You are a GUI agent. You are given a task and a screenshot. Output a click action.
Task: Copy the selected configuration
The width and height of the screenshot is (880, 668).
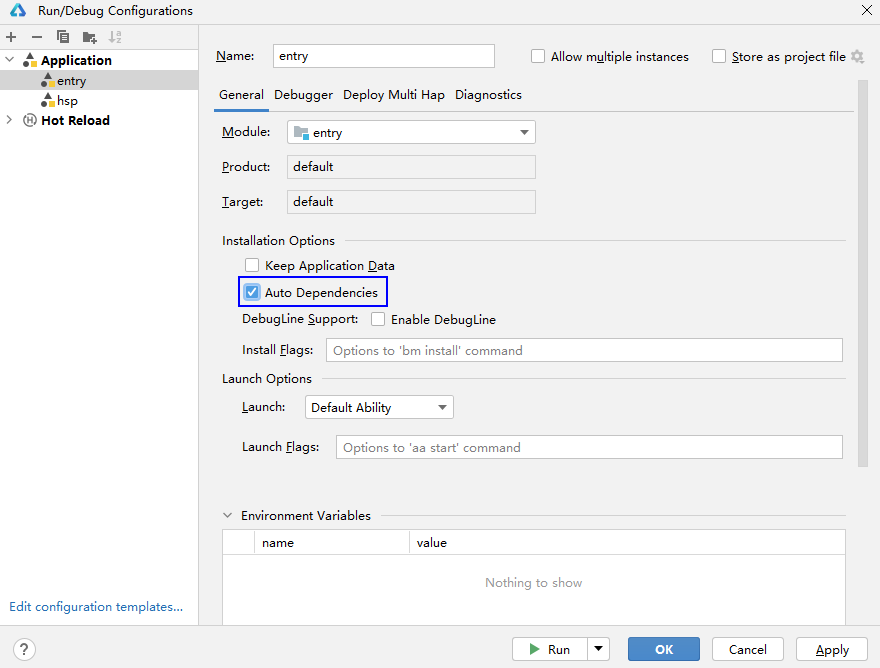tap(63, 37)
